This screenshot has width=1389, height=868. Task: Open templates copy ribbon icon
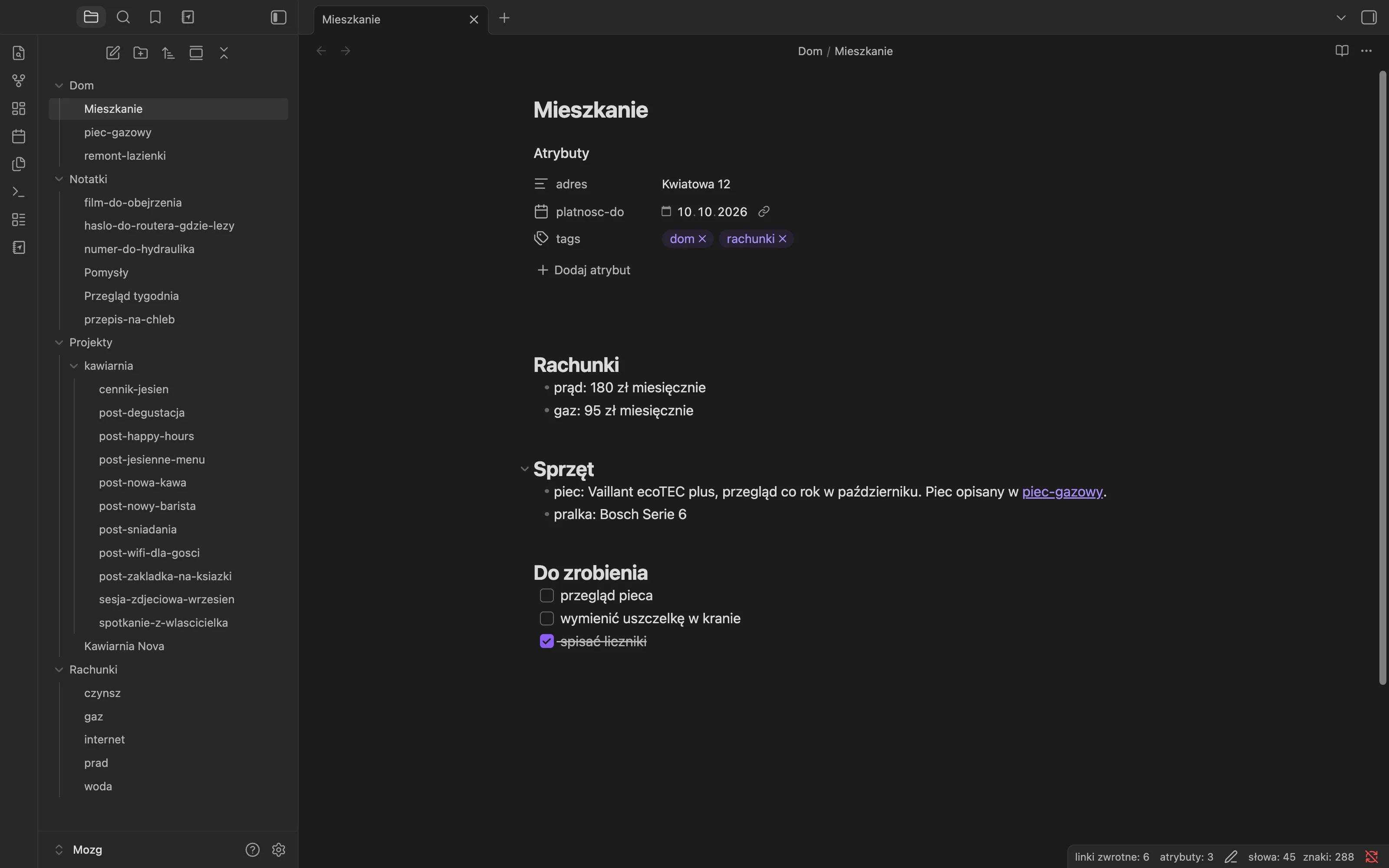pyautogui.click(x=19, y=164)
